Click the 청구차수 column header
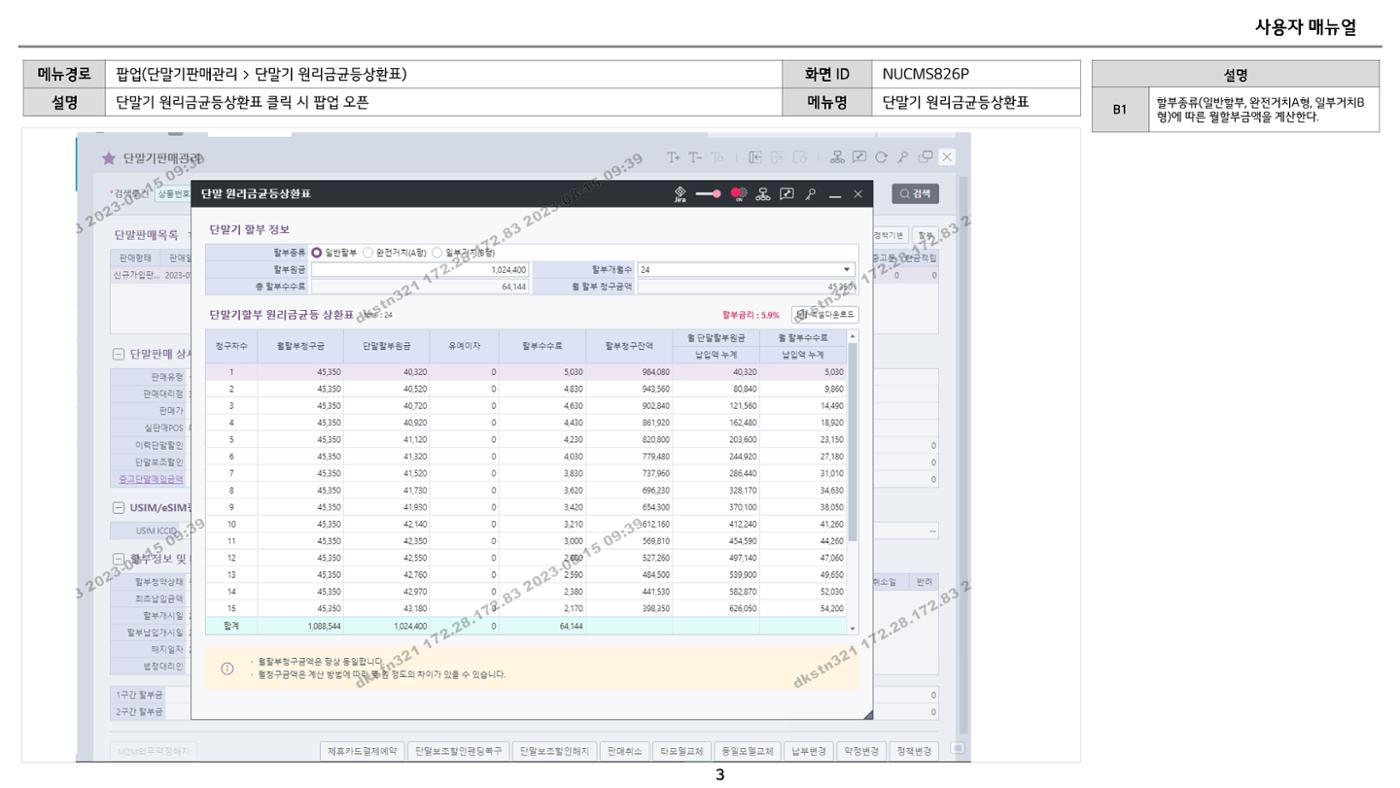 click(232, 346)
